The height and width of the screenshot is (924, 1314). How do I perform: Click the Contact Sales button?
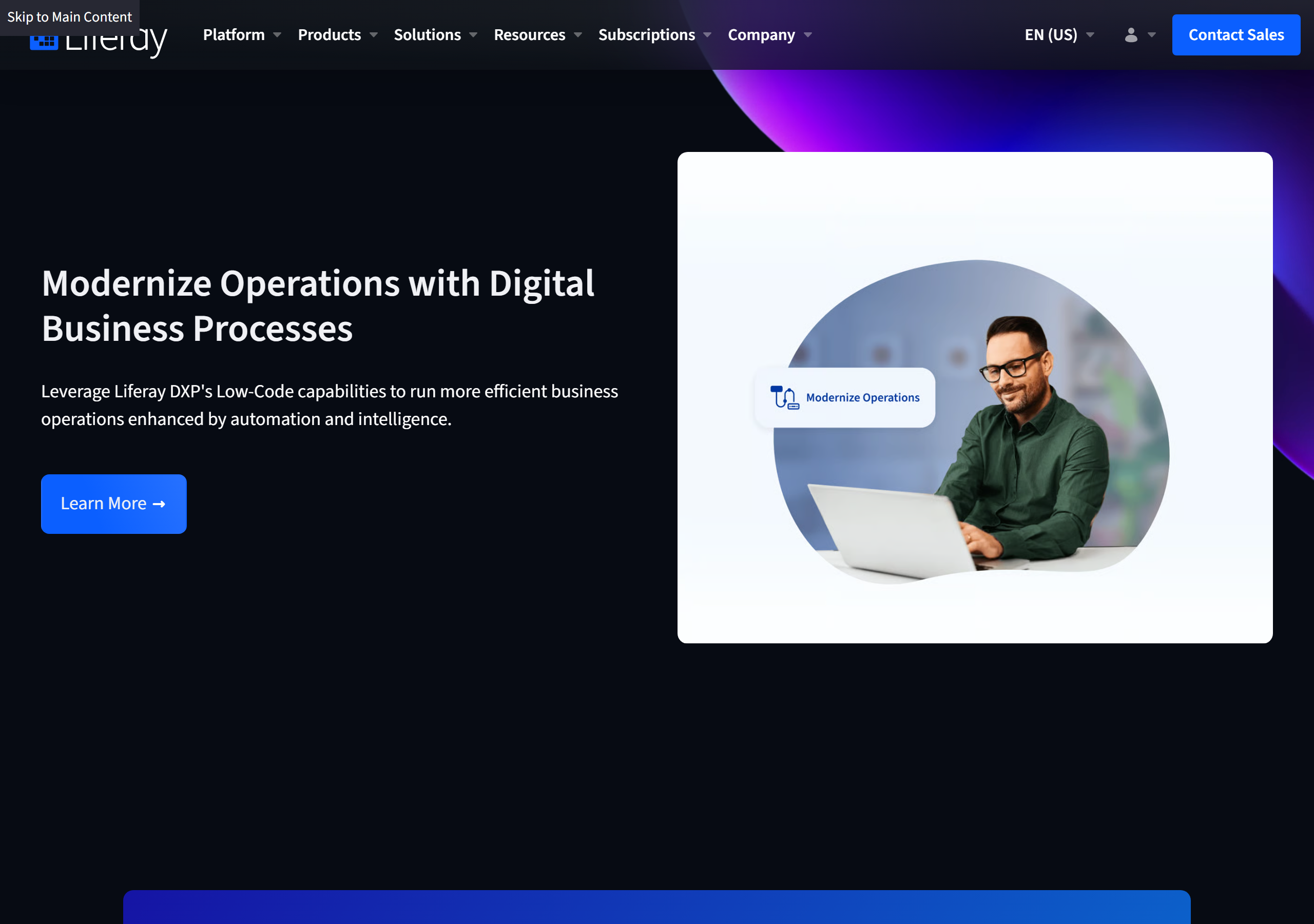tap(1236, 35)
